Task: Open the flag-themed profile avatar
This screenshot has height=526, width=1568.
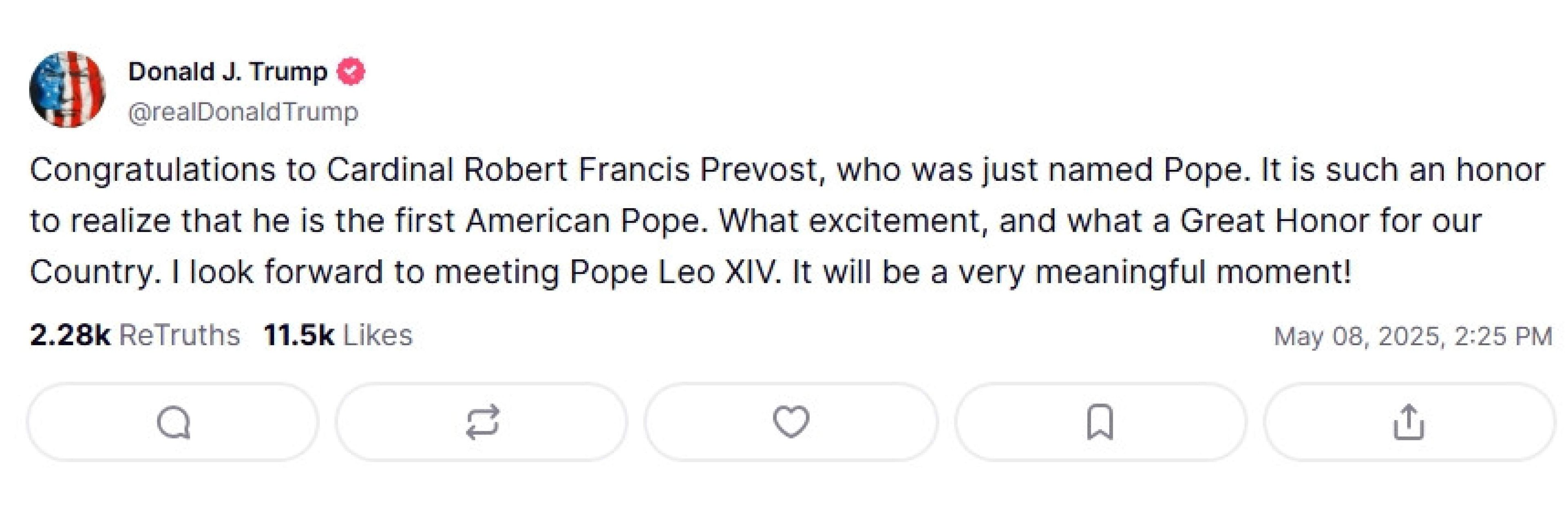Action: click(67, 89)
